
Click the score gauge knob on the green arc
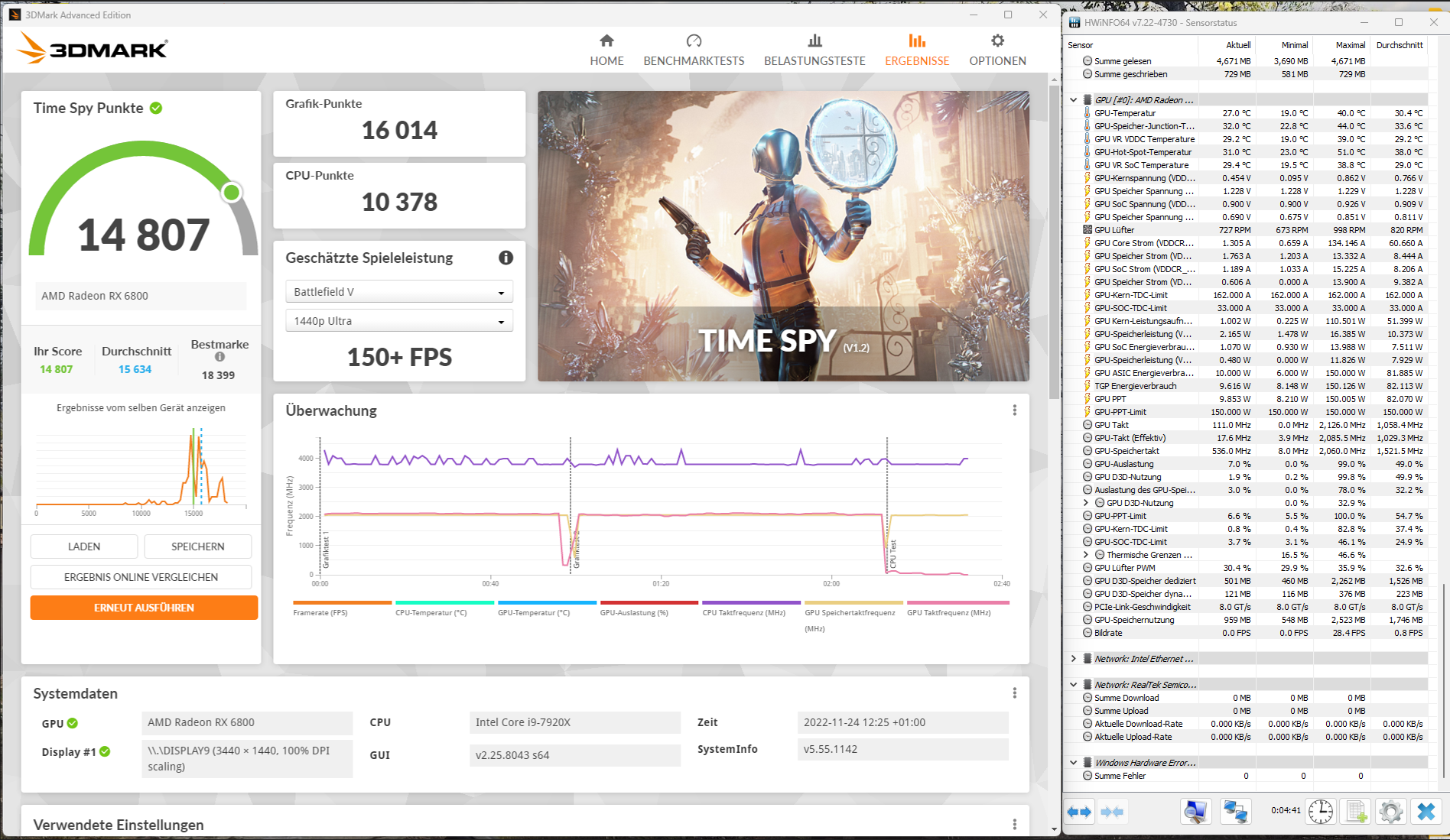(x=232, y=193)
